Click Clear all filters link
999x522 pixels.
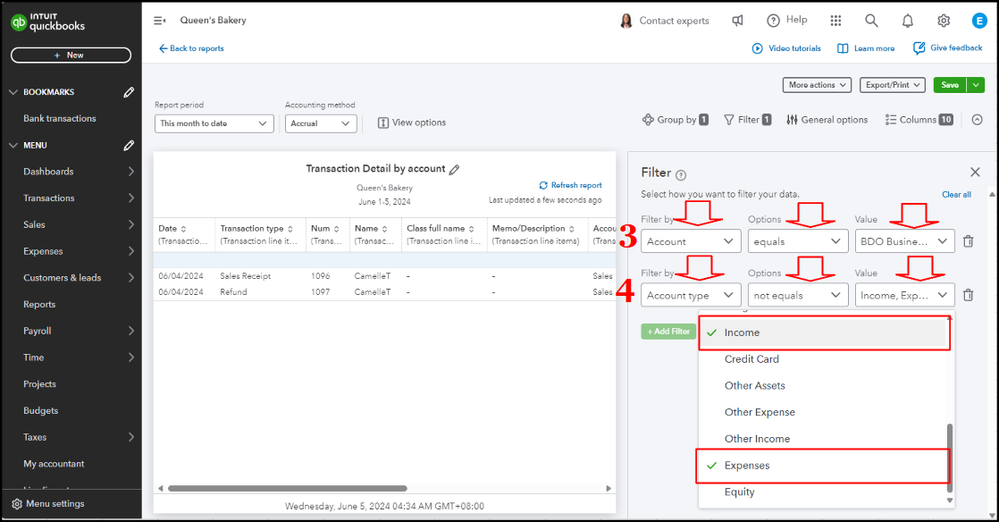coord(956,194)
